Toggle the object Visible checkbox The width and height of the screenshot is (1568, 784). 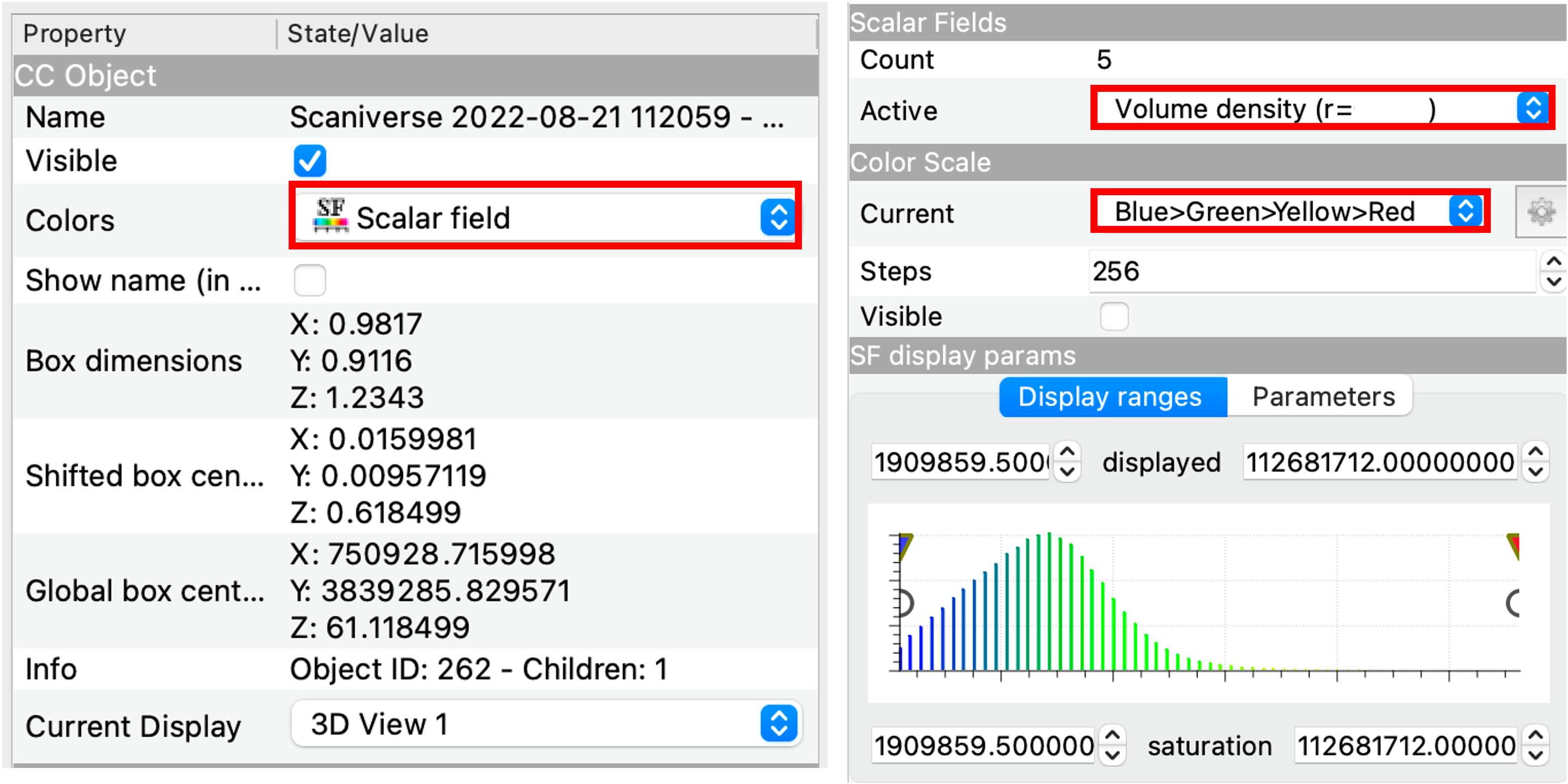click(x=310, y=161)
